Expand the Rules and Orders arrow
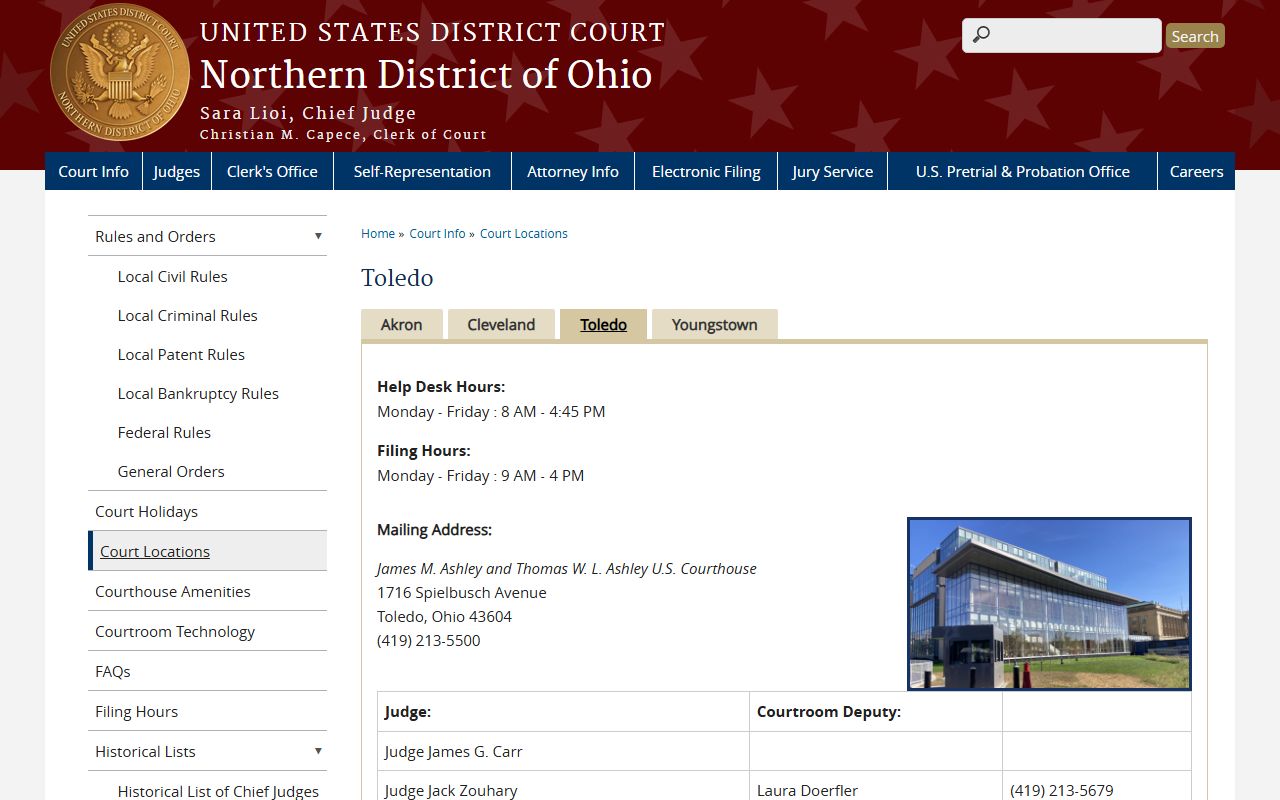The image size is (1280, 800). coord(318,236)
